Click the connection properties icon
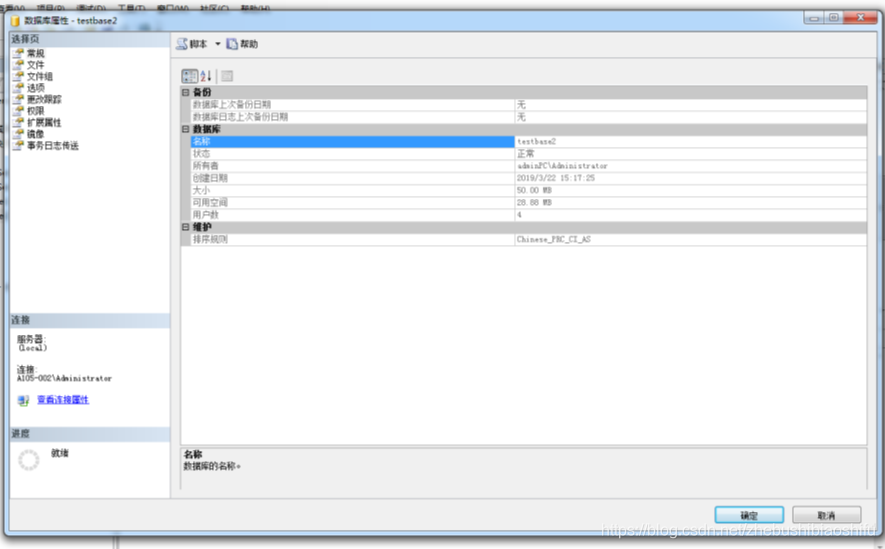Viewport: 885px width, 549px height. [23, 400]
